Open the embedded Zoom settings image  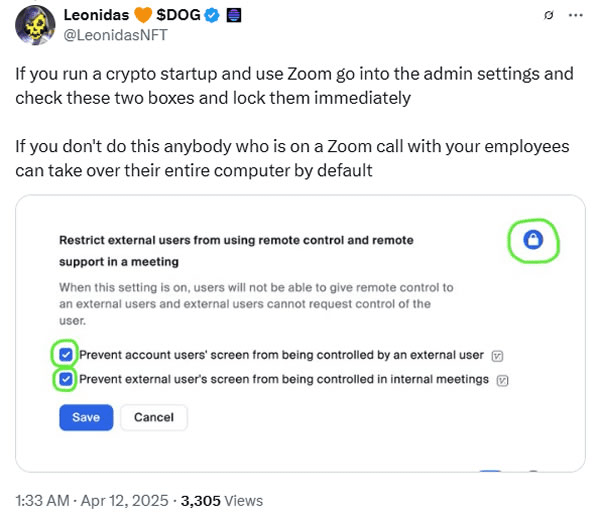click(x=300, y=440)
